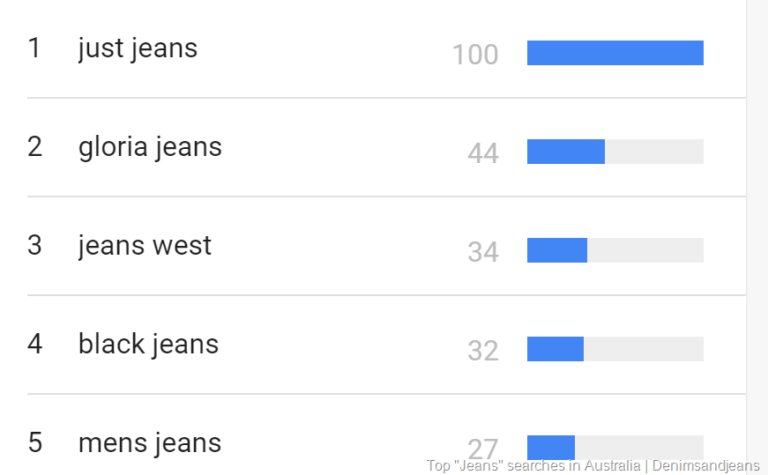Click the full blue bar for just jeans
This screenshot has width=768, height=475.
tap(615, 53)
